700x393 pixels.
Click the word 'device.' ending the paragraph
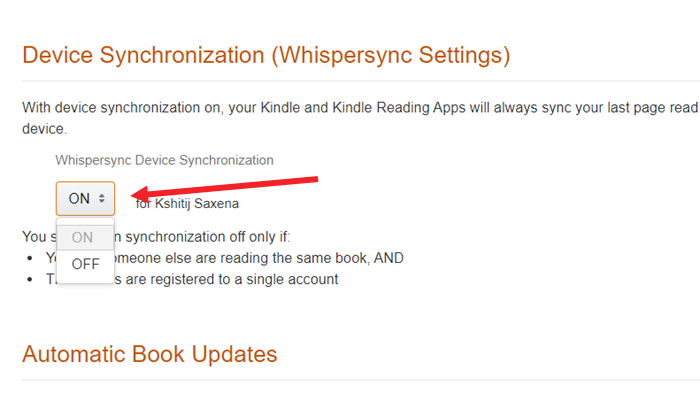coord(45,129)
